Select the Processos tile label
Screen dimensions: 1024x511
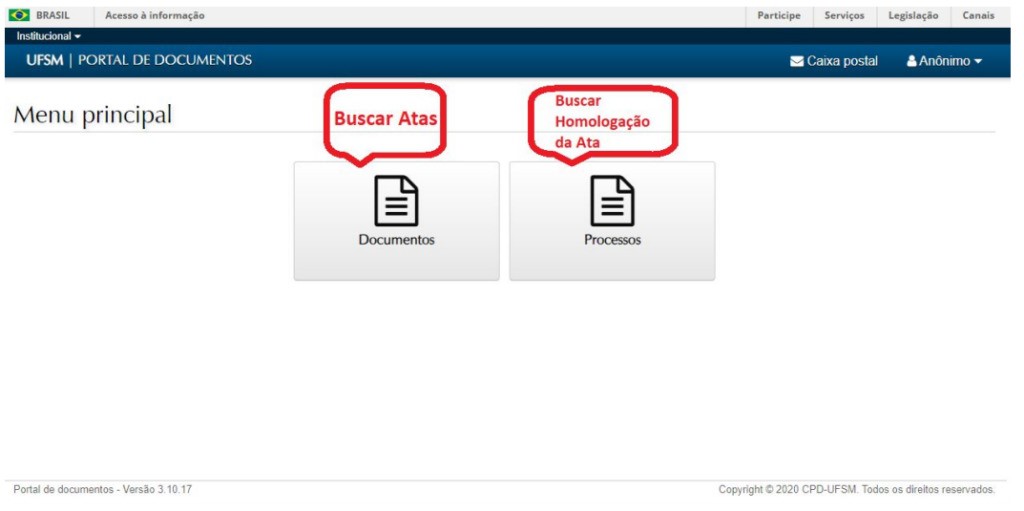pos(612,240)
